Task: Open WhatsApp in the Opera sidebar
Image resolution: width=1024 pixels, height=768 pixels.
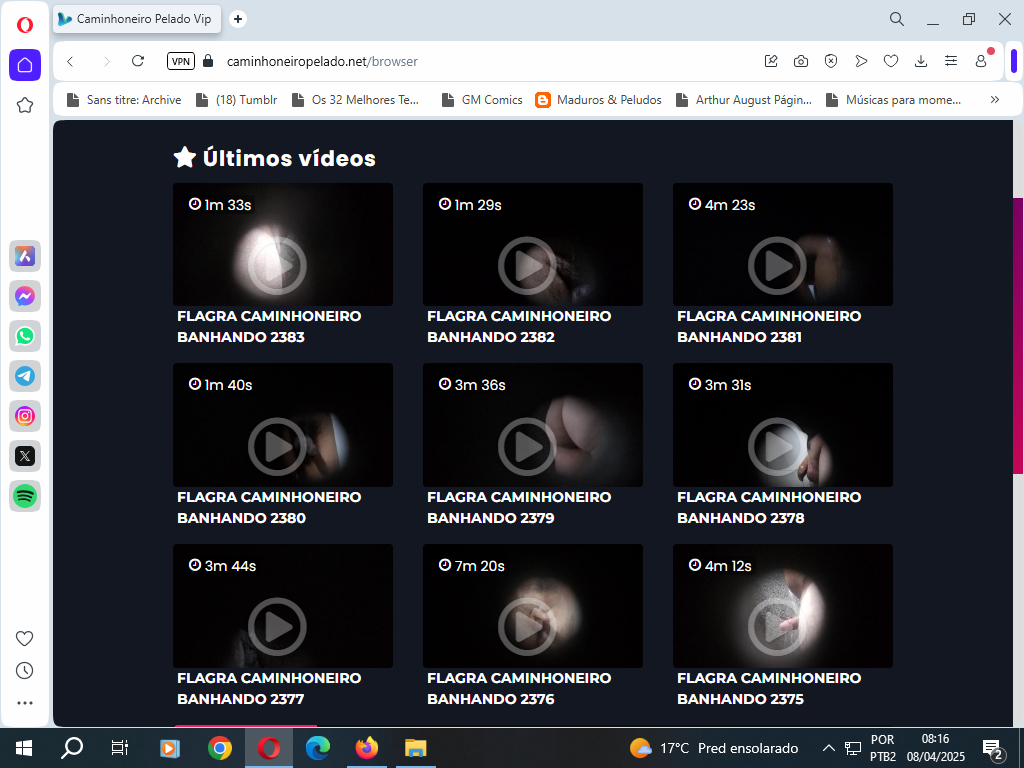Action: (25, 336)
